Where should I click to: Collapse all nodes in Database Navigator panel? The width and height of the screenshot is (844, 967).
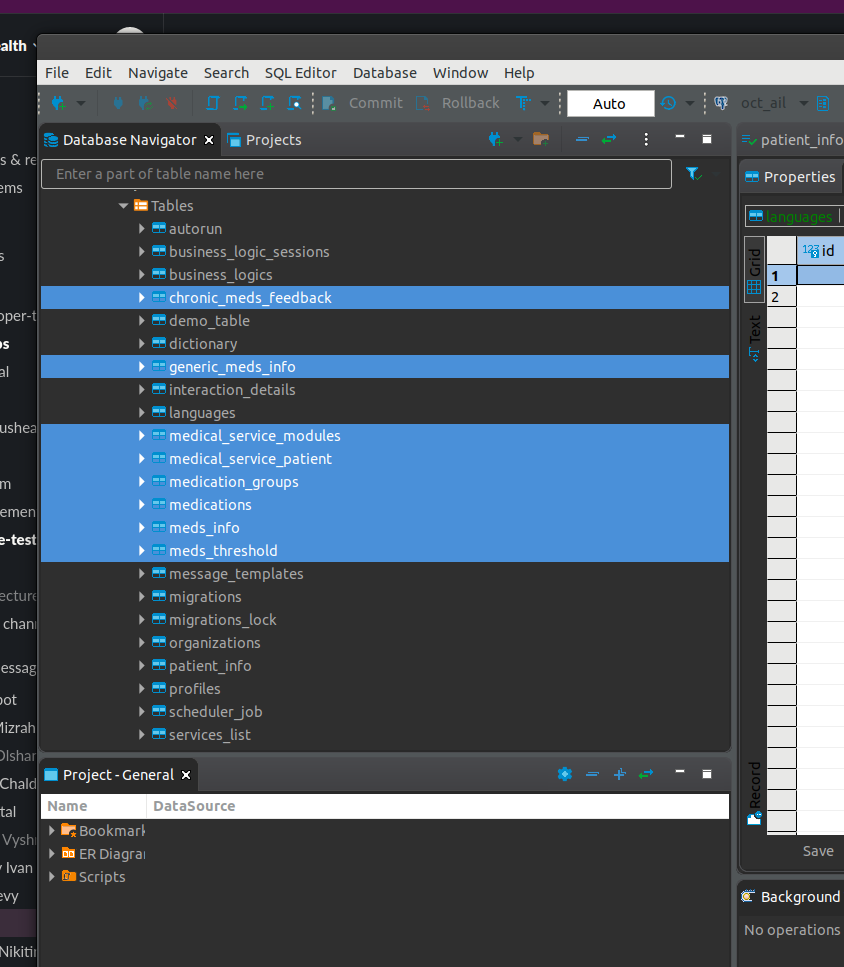pos(582,140)
